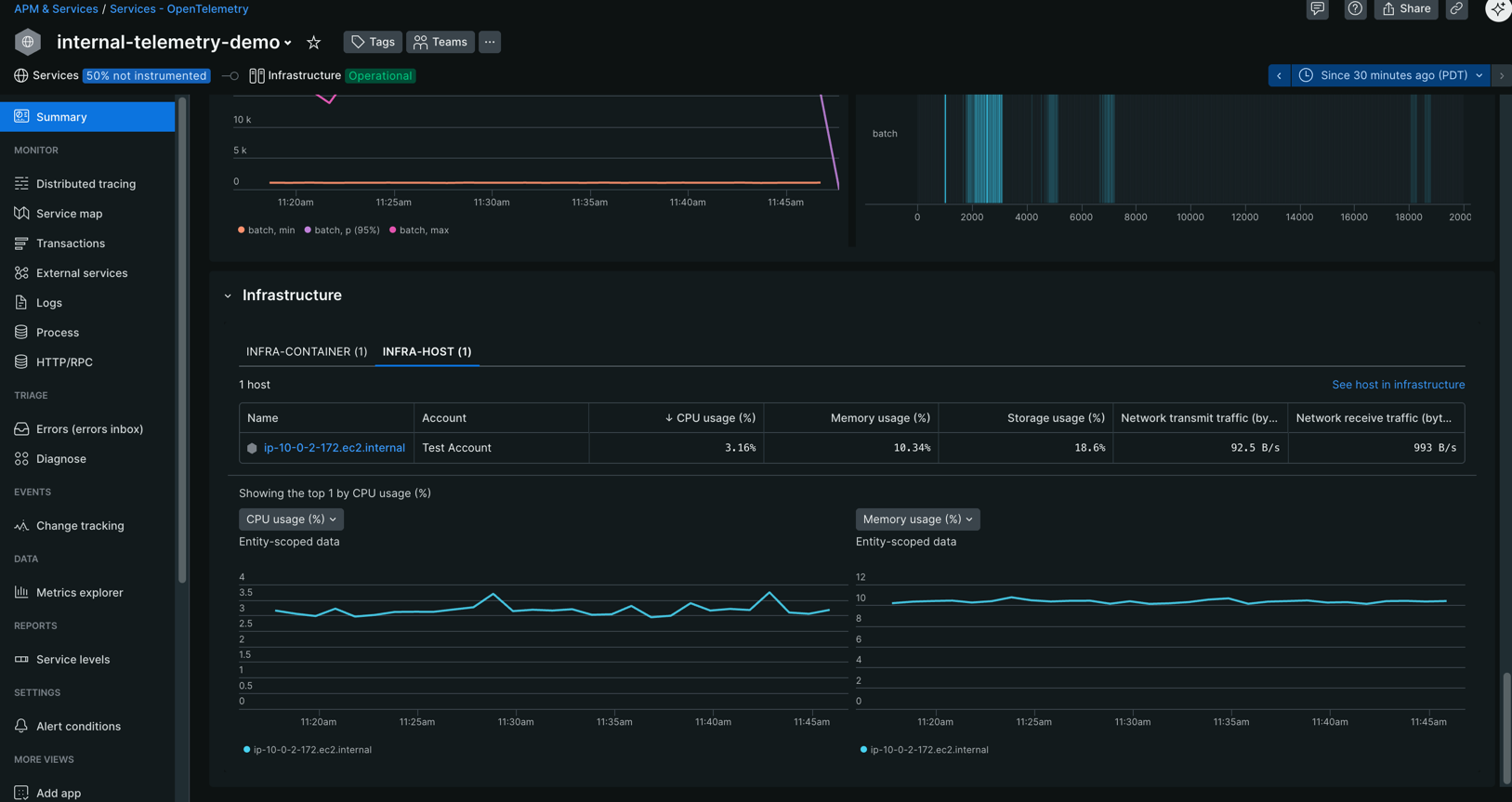This screenshot has width=1512, height=802.
Task: Open Distributed tracing in the sidebar
Action: coord(85,184)
